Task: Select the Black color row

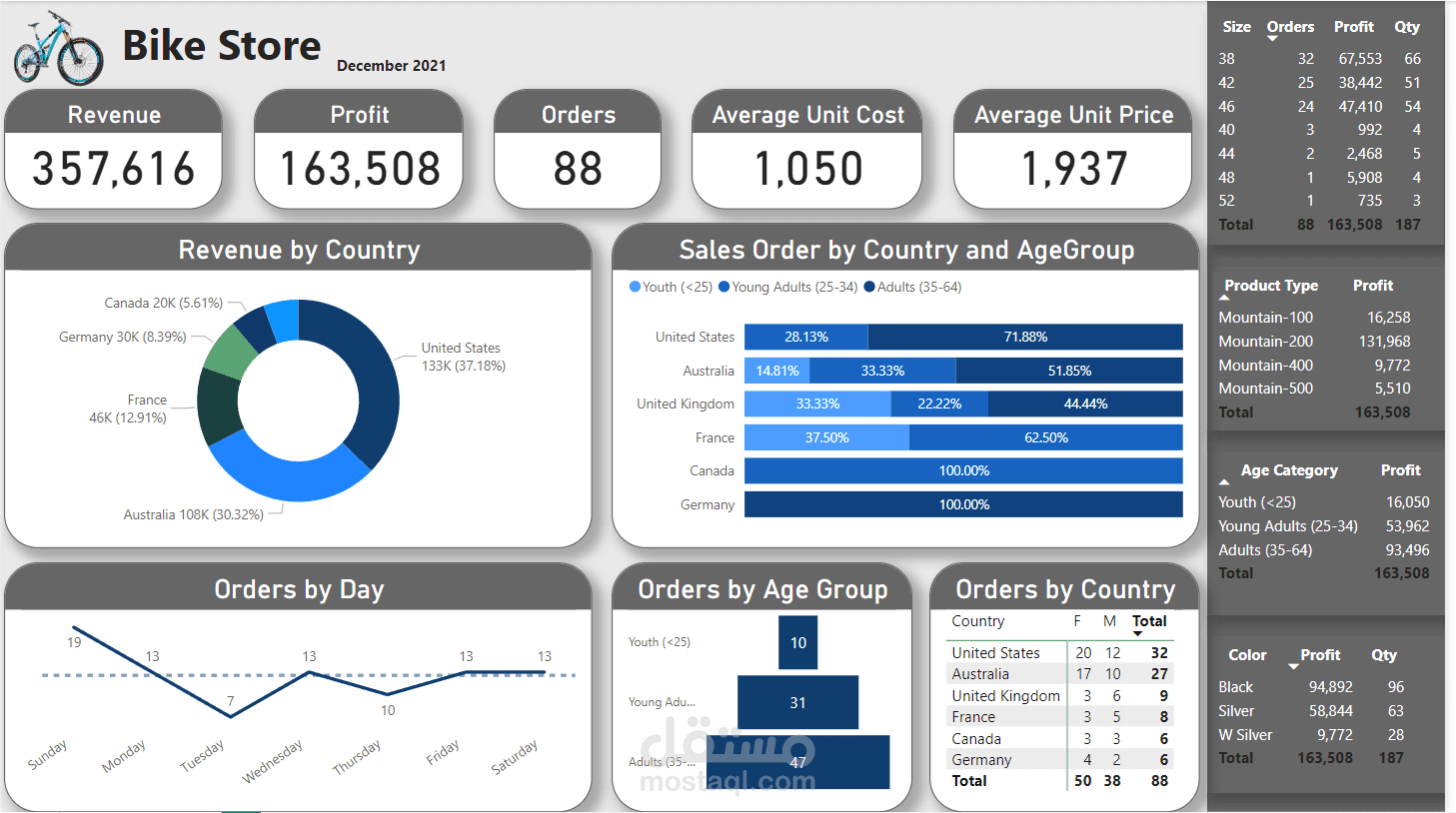Action: (1311, 687)
